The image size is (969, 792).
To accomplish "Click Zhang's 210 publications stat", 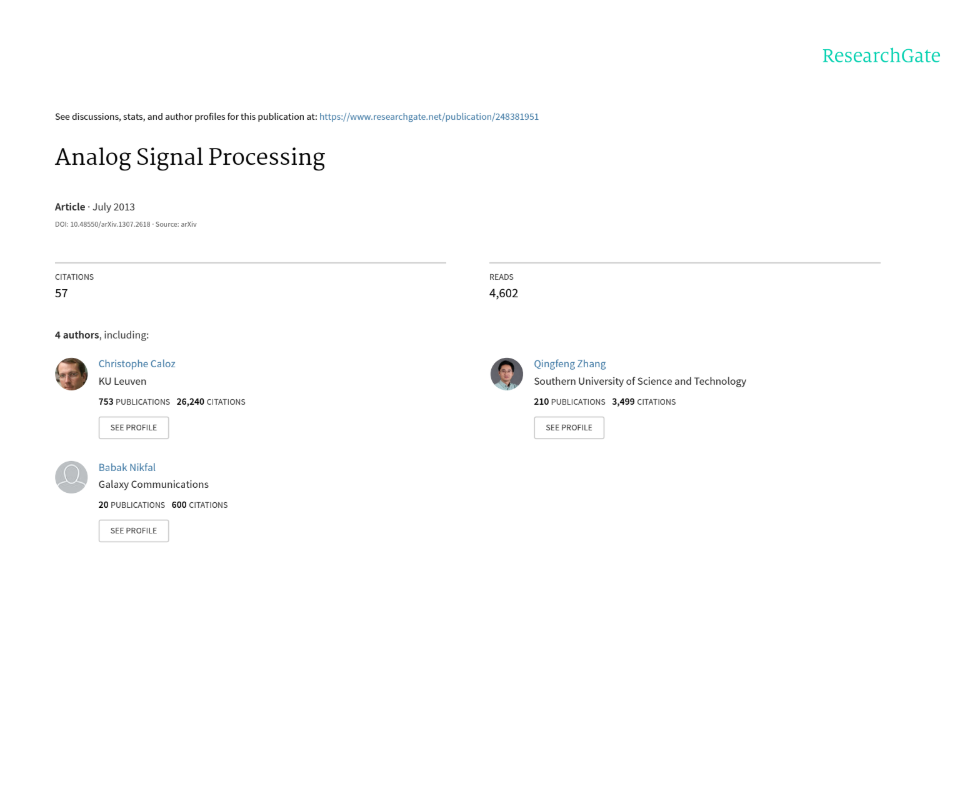I will tap(569, 402).
